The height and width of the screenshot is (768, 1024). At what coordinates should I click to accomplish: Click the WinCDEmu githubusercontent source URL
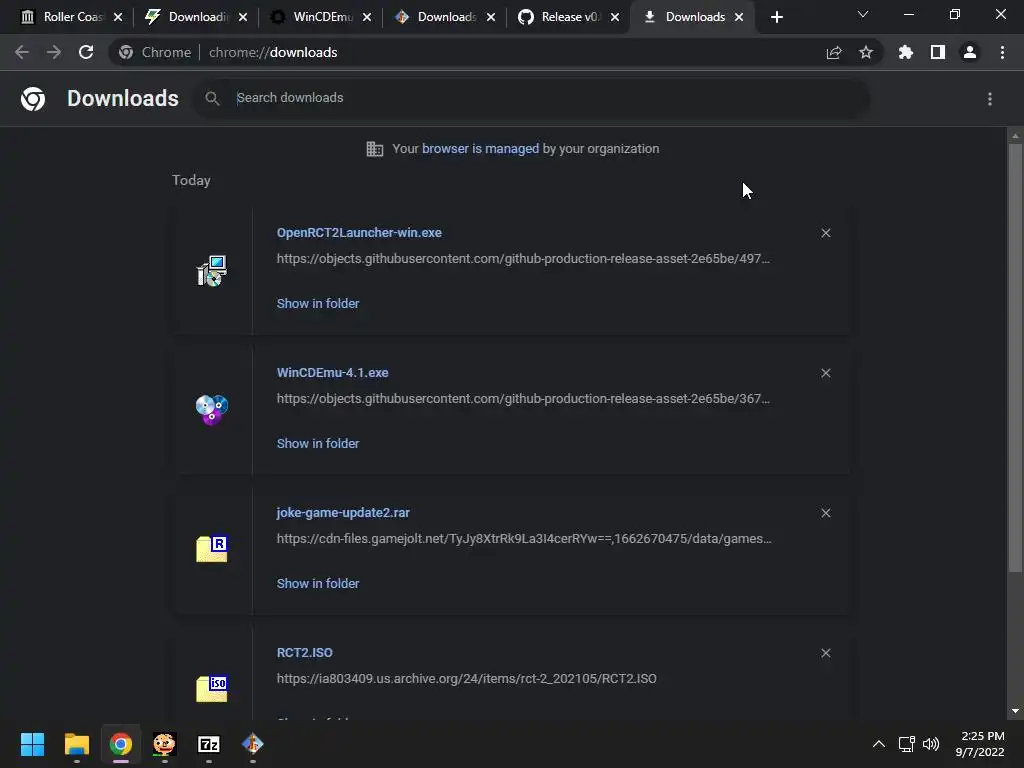pyautogui.click(x=523, y=399)
